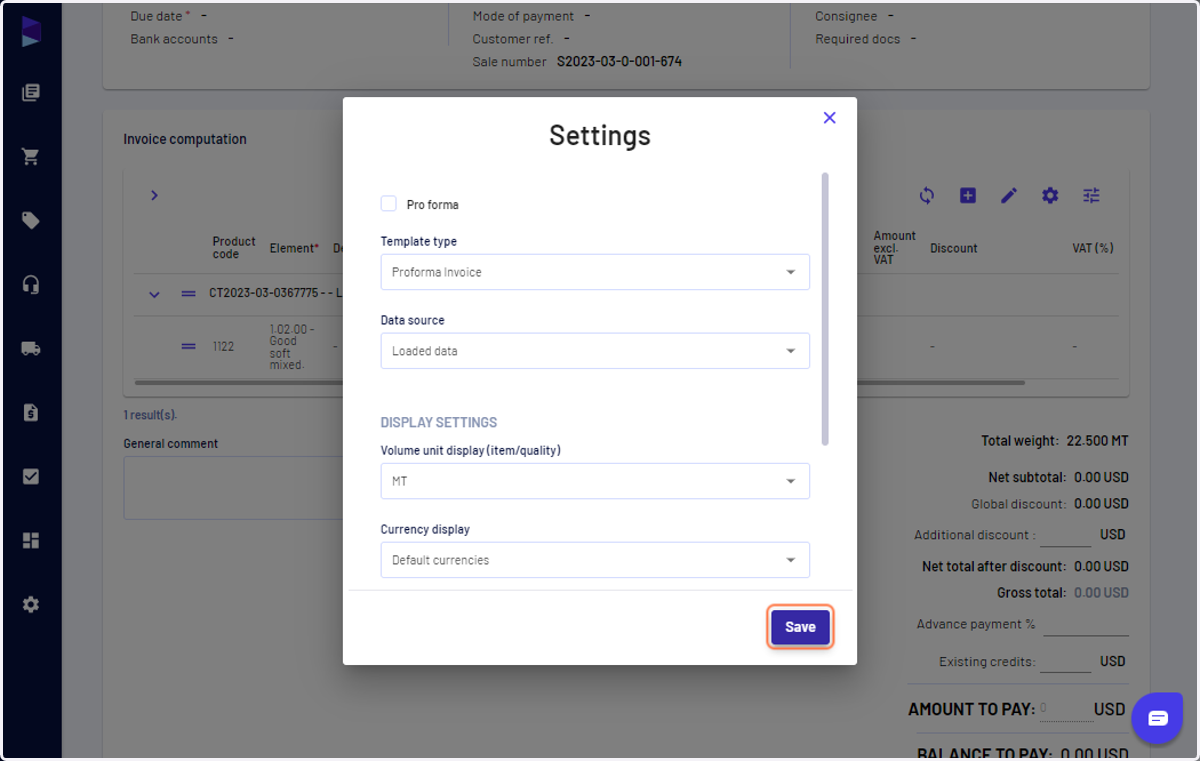Open the headset support sidebar icon
Screen dimensions: 1200x761
31,285
